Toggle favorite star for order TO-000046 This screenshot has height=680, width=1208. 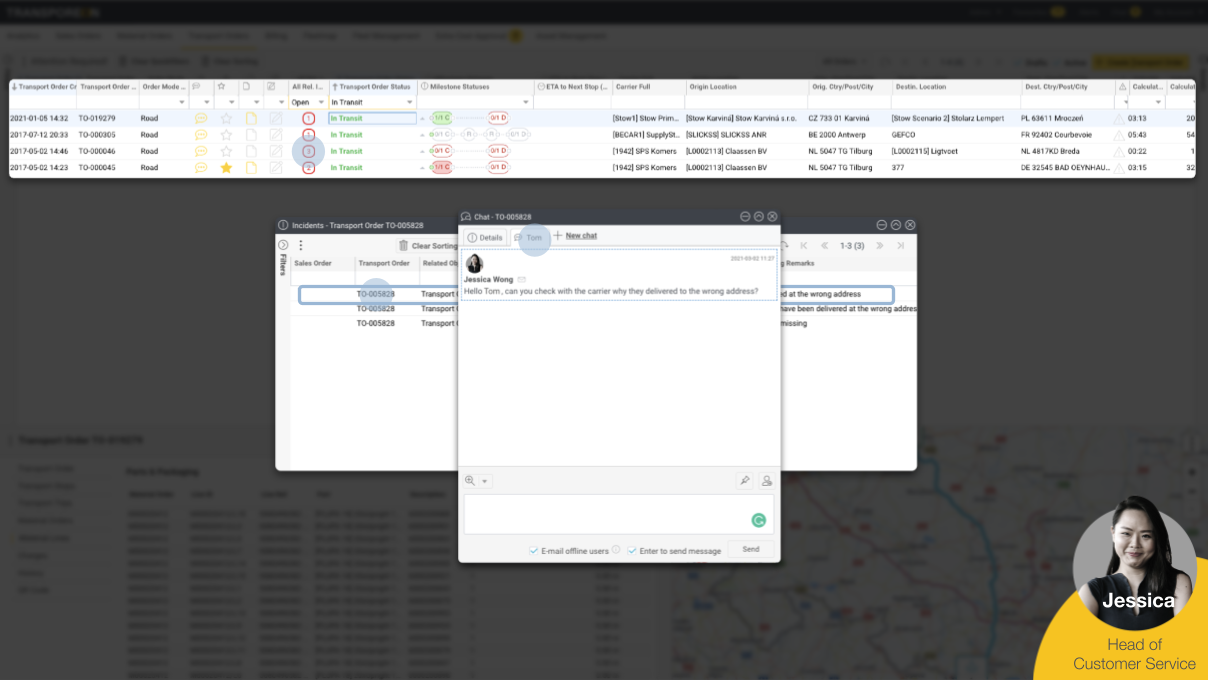point(226,151)
